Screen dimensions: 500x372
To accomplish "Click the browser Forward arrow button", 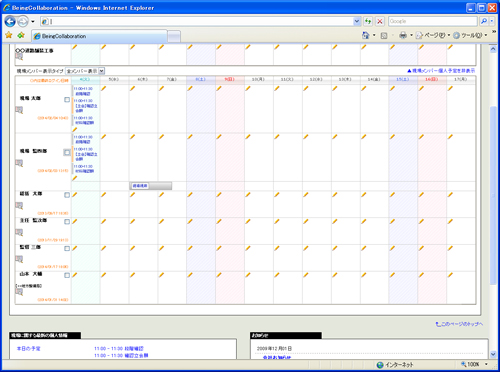I will point(23,22).
